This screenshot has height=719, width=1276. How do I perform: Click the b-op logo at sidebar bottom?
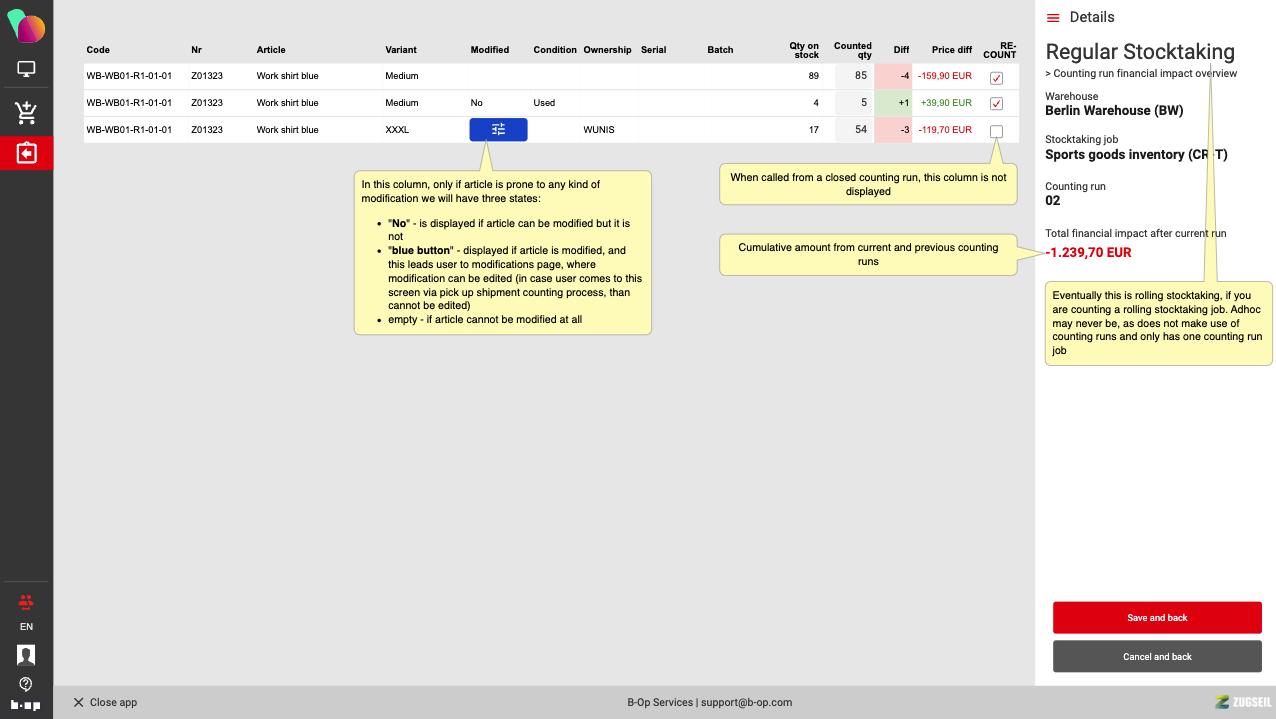(26, 706)
